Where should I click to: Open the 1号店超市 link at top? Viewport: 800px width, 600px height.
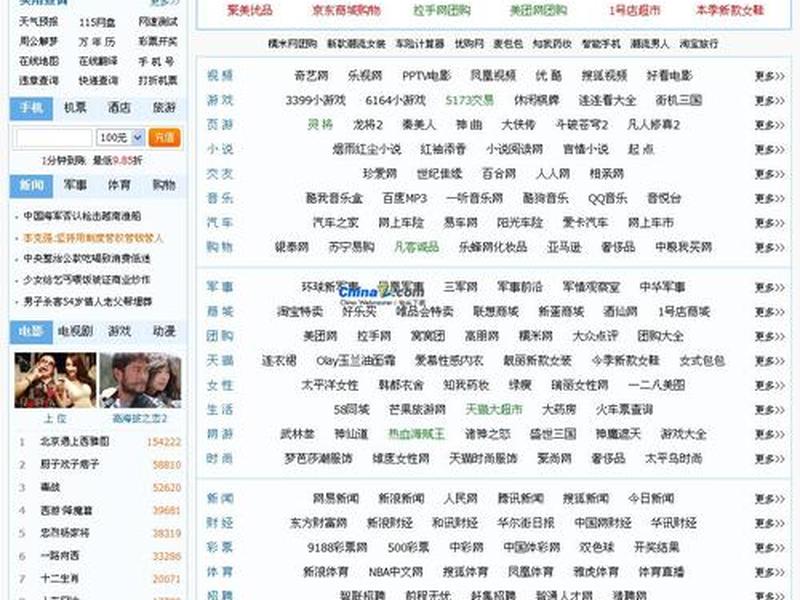(x=635, y=10)
